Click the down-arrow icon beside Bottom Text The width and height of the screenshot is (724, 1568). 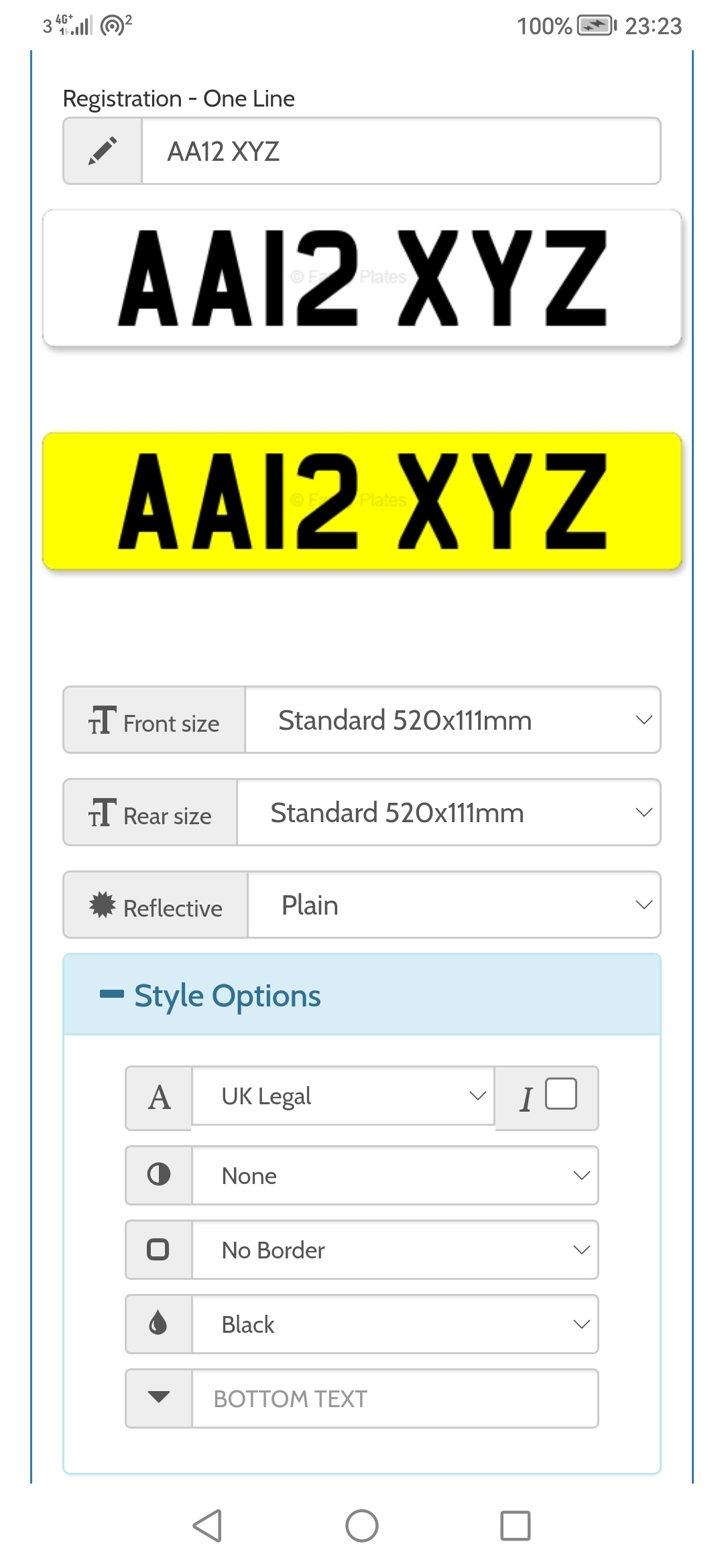(159, 1396)
